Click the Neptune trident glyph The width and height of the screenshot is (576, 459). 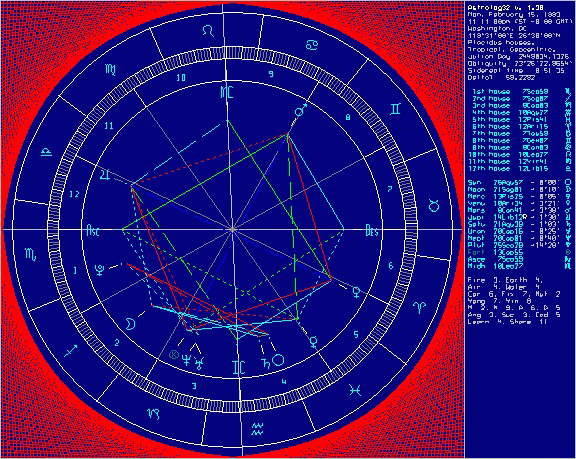tap(186, 360)
